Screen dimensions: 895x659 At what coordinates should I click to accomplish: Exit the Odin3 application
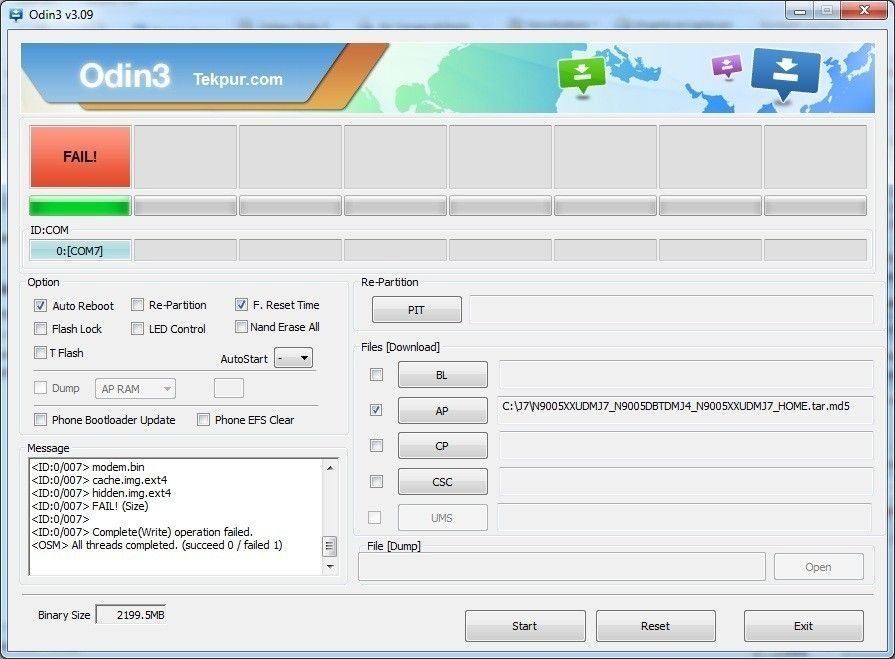(x=804, y=626)
